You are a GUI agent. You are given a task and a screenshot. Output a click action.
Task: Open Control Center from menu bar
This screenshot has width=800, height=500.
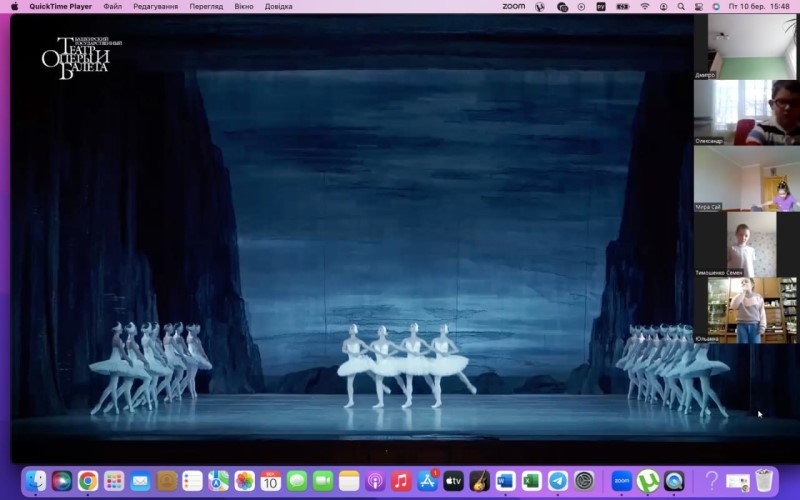point(698,7)
